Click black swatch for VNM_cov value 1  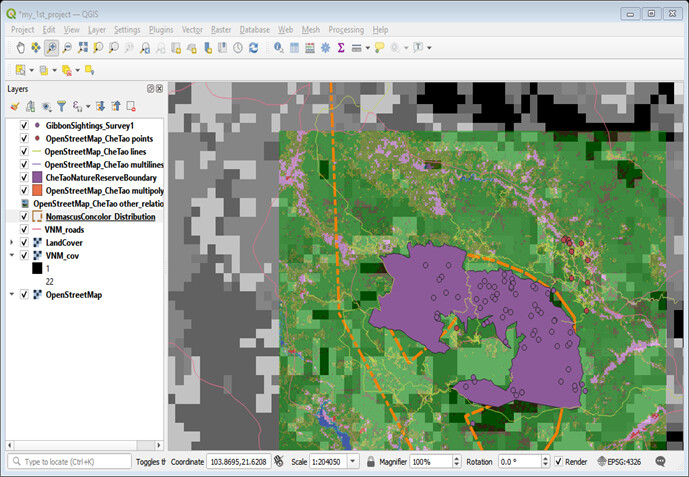(x=37, y=268)
